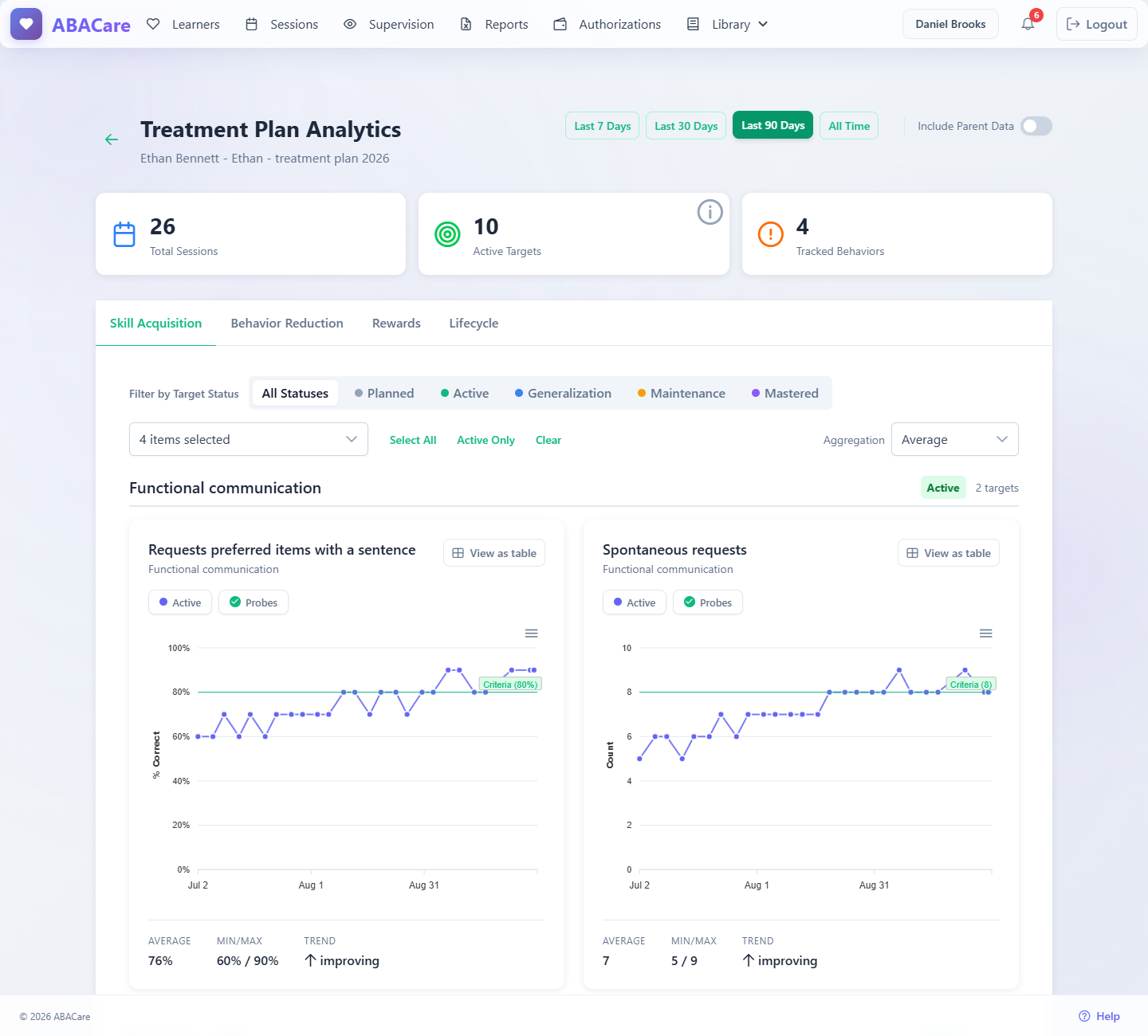Screen dimensions: 1148x1036
Task: Click the Active badge beside Functional communication
Action: click(943, 488)
